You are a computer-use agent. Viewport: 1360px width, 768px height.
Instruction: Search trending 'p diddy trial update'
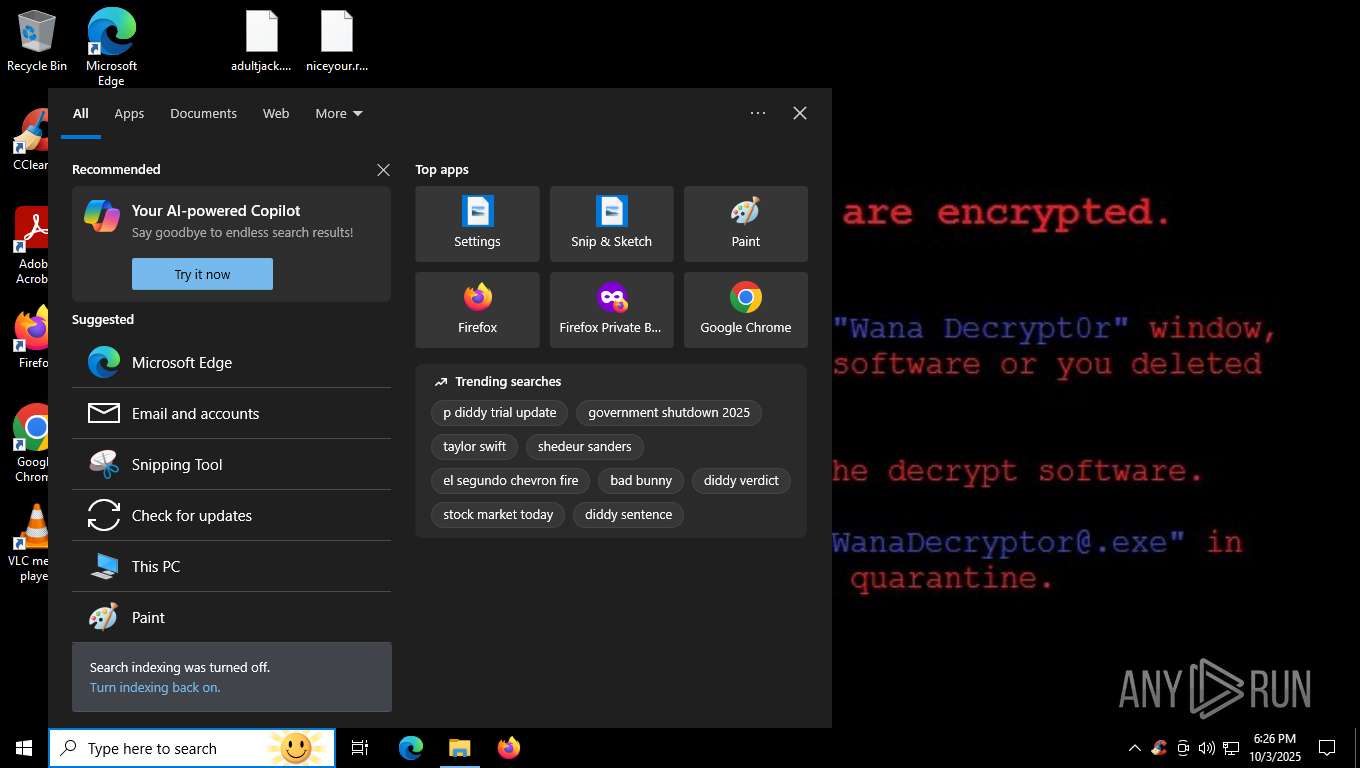(x=500, y=412)
